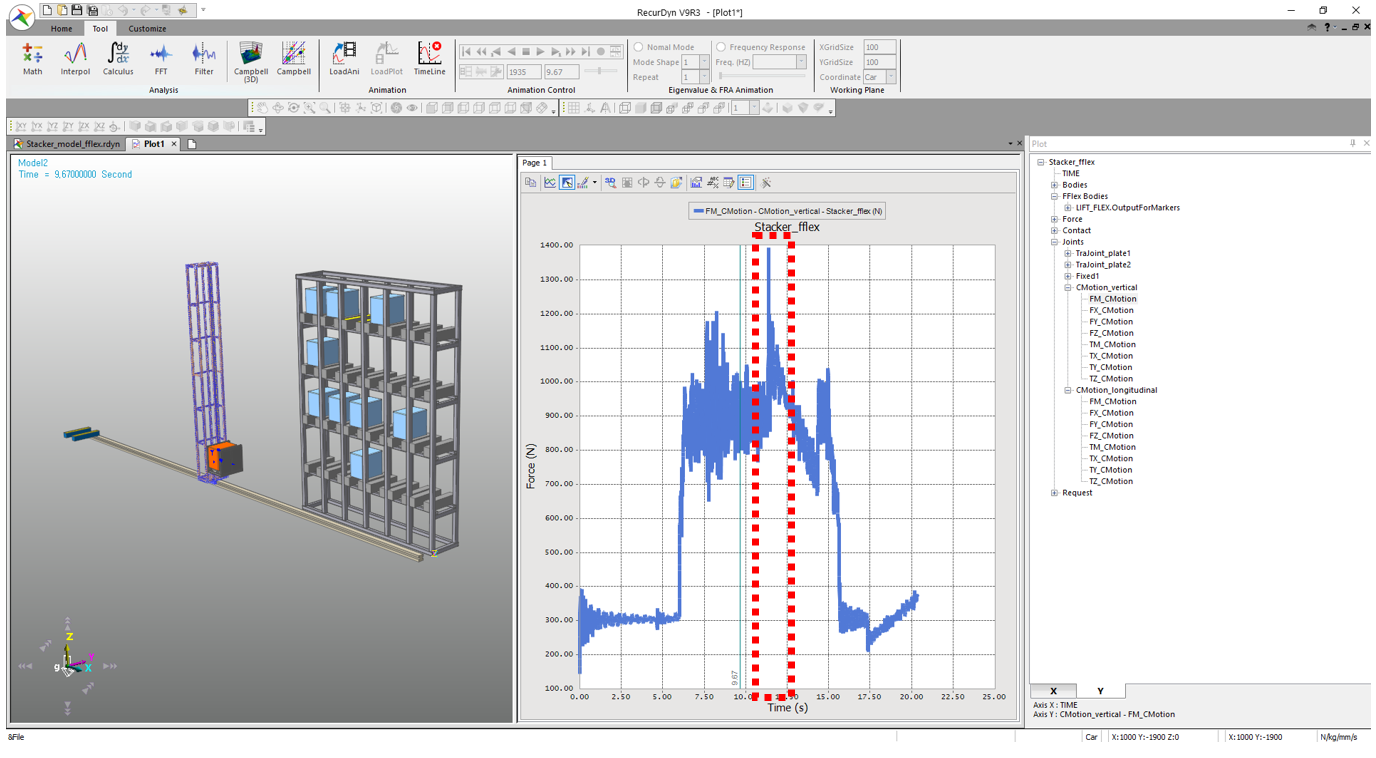Expand the Request tree node
The height and width of the screenshot is (758, 1376).
pyautogui.click(x=1054, y=493)
